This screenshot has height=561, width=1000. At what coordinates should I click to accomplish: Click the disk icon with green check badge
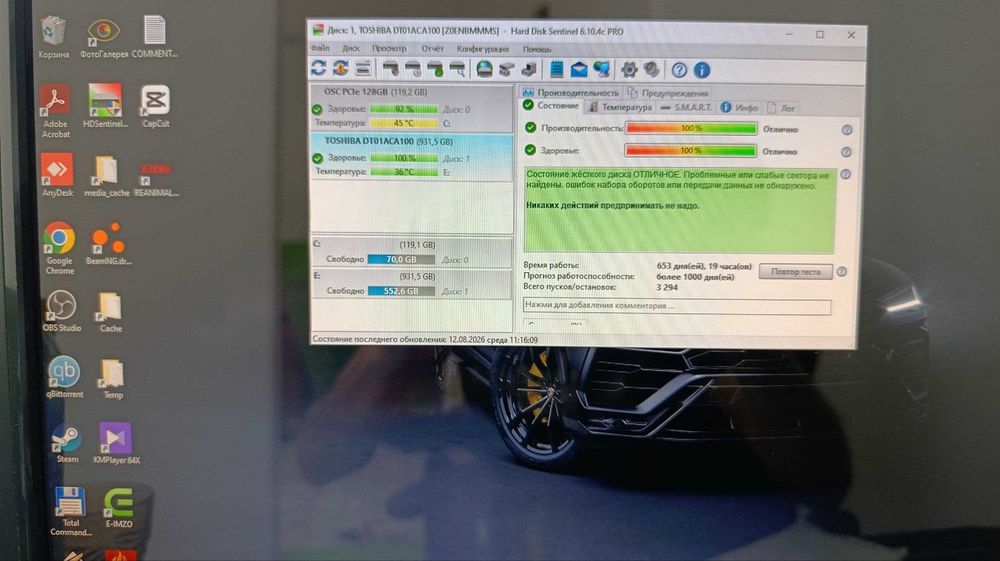point(435,68)
